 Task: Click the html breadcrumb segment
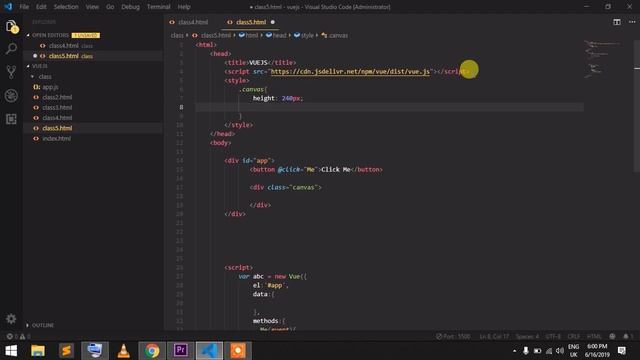(x=249, y=36)
